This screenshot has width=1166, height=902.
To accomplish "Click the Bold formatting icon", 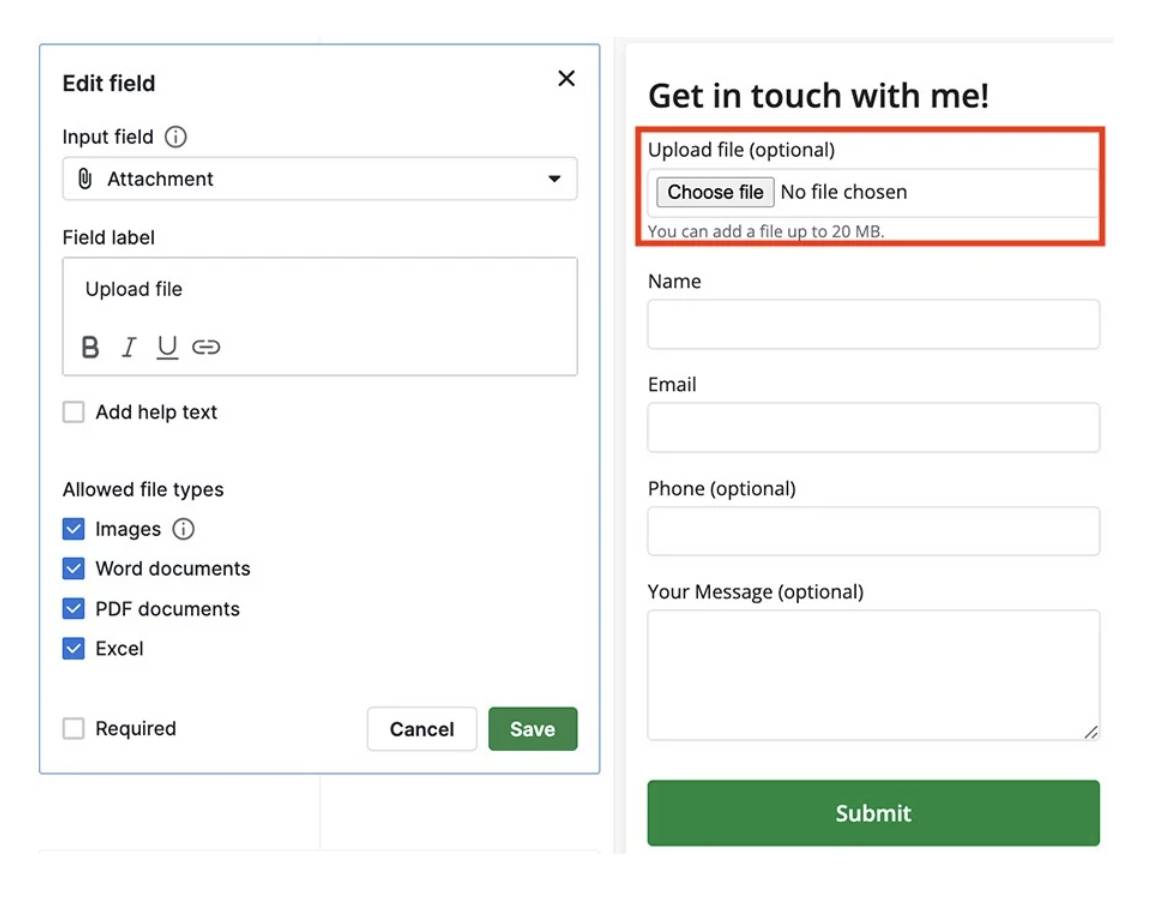I will click(x=90, y=347).
